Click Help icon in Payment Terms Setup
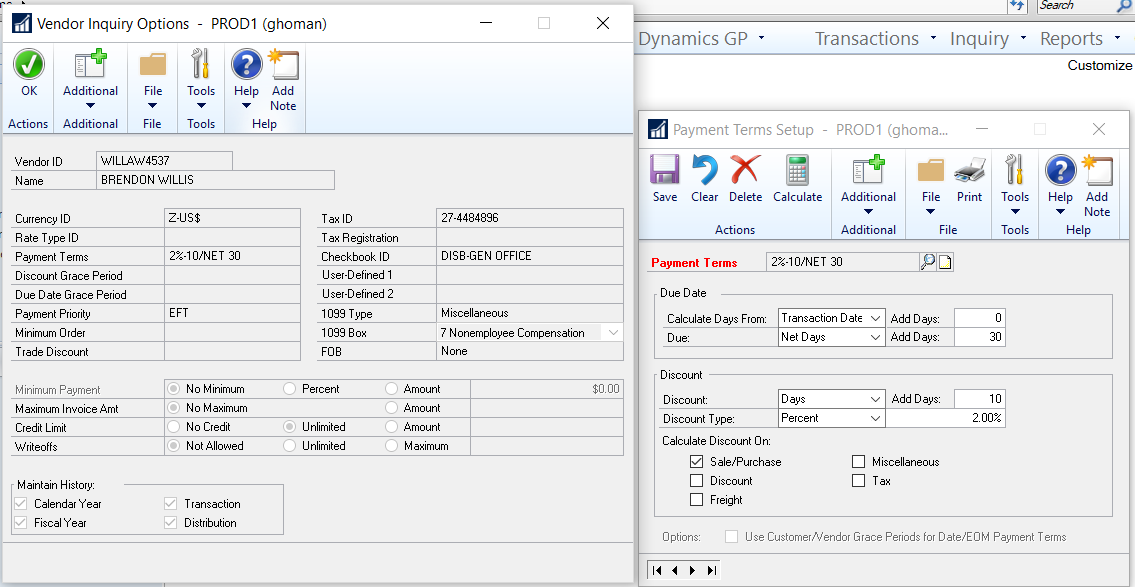Screen dimensions: 1135x587 coord(1060,170)
